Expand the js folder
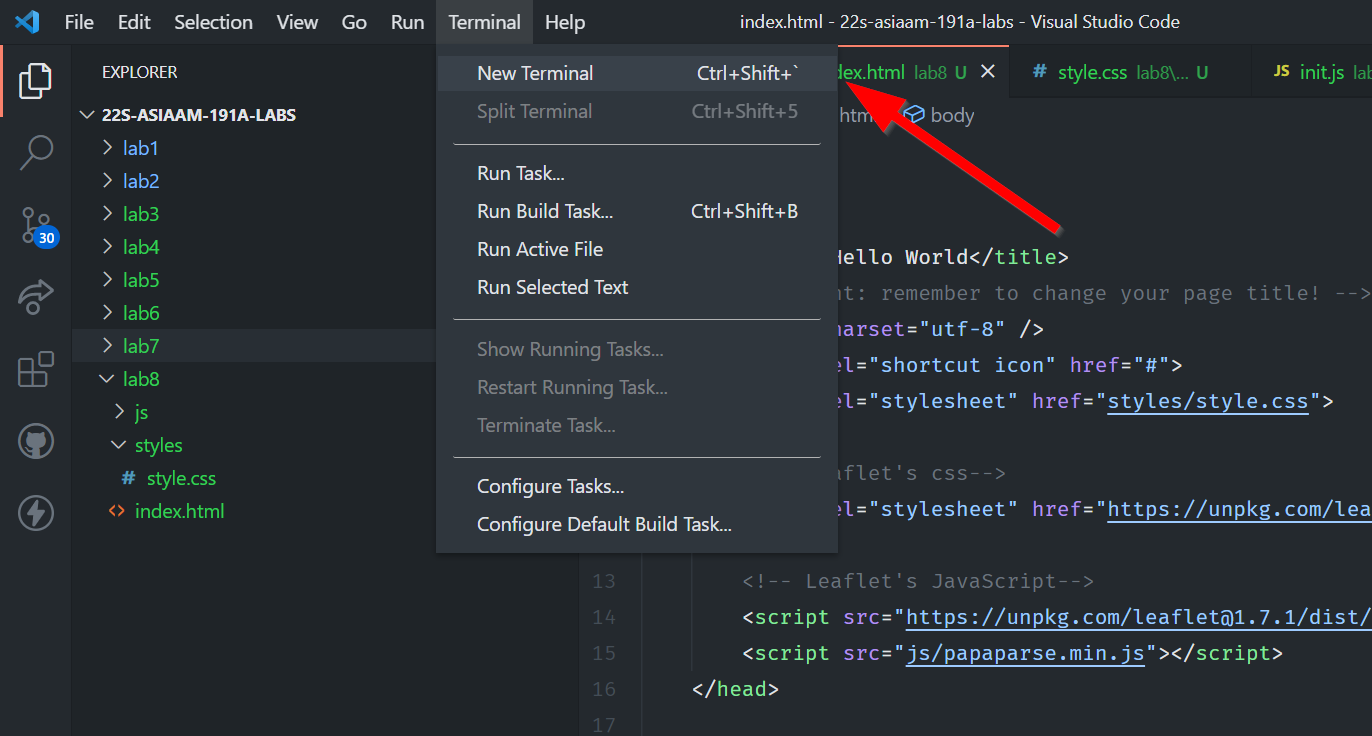This screenshot has height=736, width=1372. 141,412
